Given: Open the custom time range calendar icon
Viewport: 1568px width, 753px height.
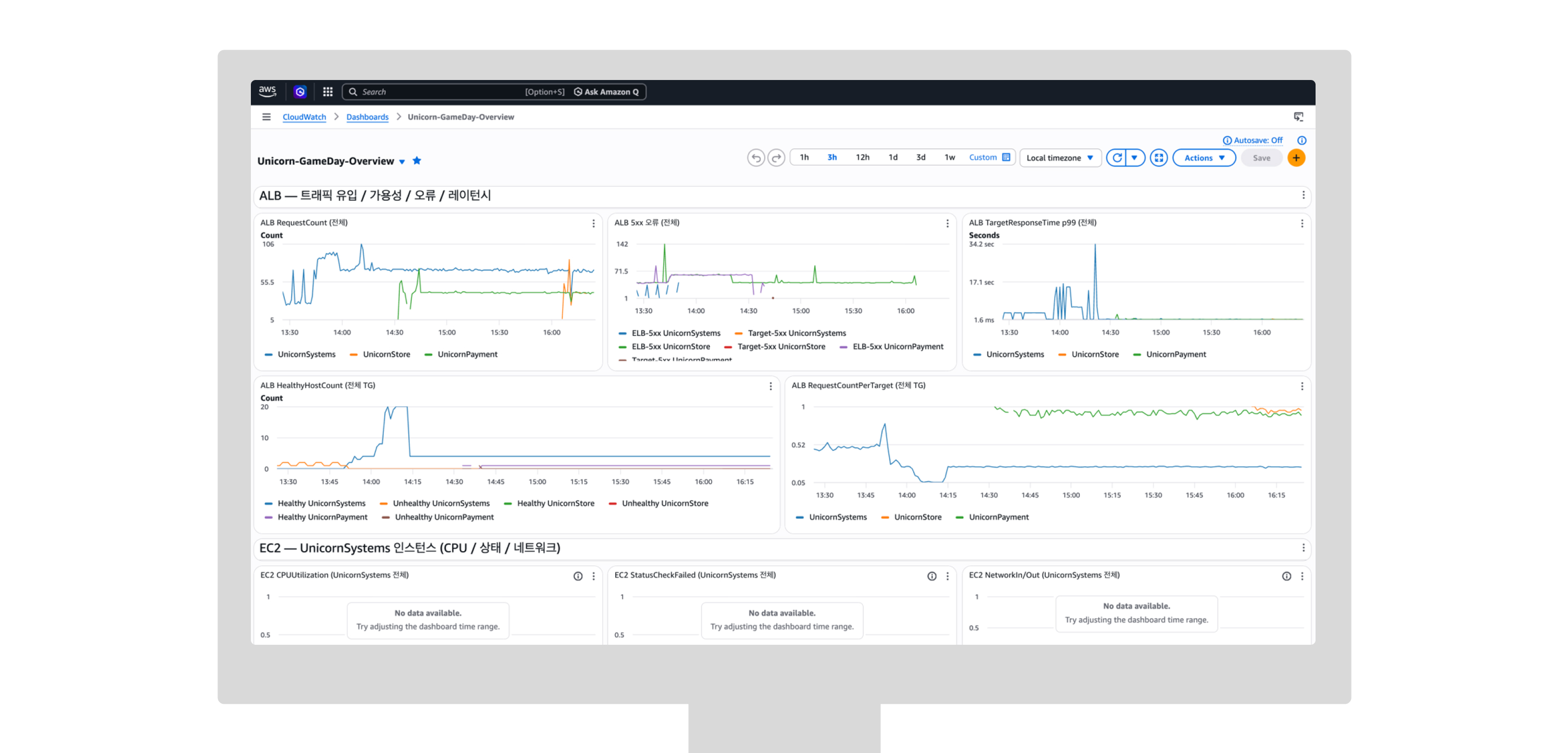Looking at the screenshot, I should (1006, 157).
